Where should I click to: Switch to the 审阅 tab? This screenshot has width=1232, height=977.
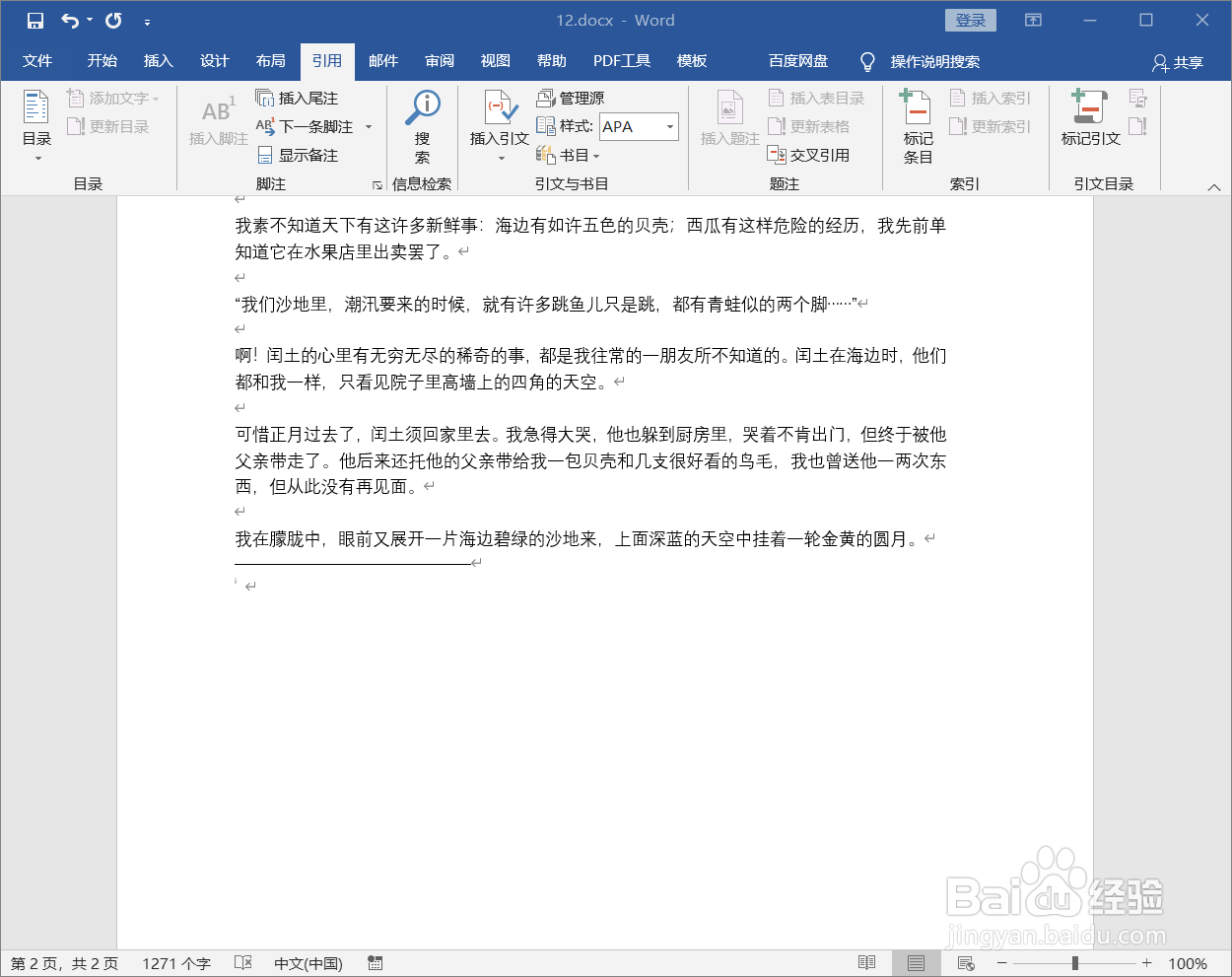(x=440, y=61)
